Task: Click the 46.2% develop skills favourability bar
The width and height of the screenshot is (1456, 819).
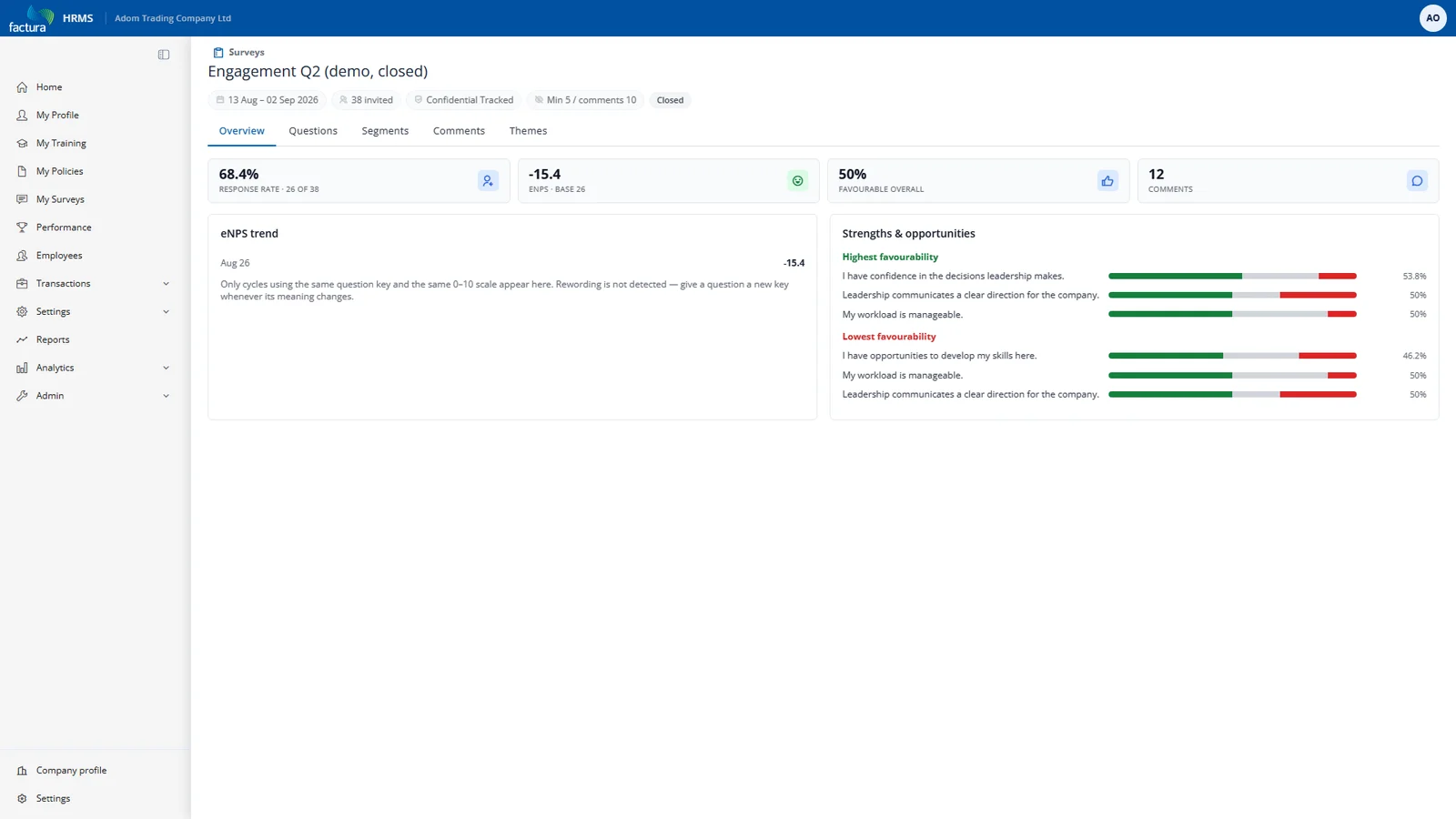Action: (x=1232, y=356)
